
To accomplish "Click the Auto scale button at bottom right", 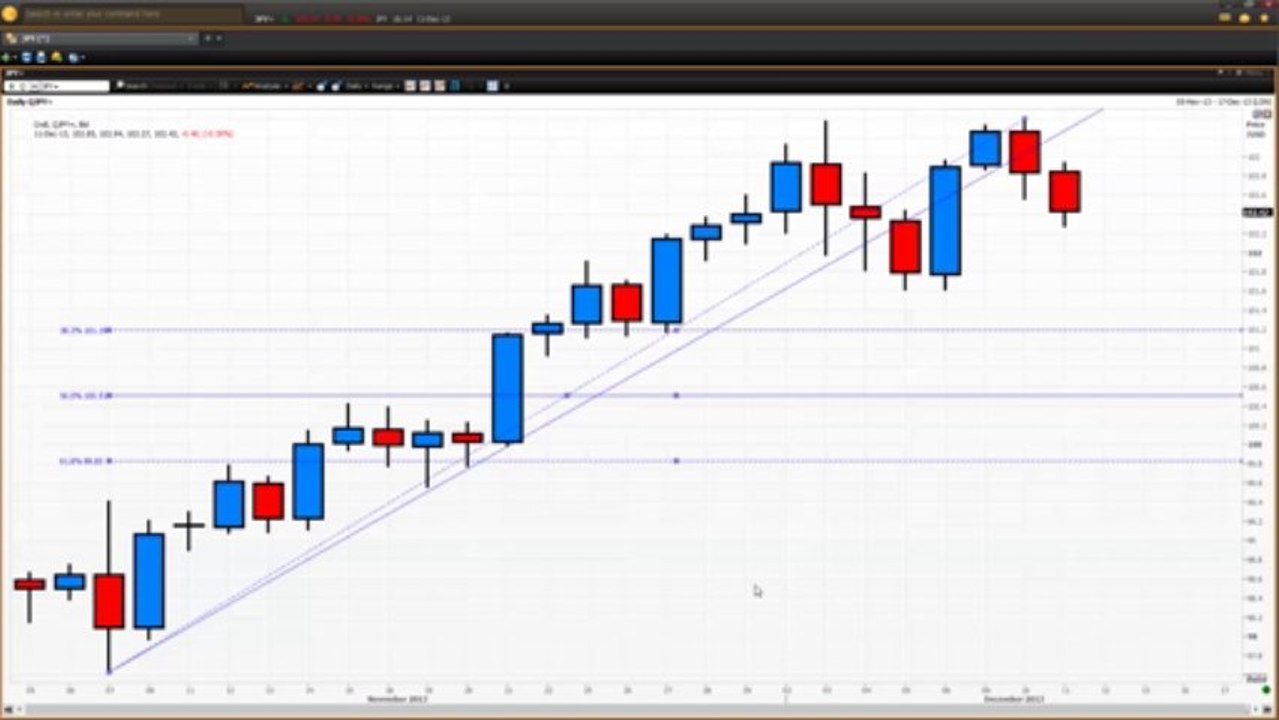I will (1255, 679).
